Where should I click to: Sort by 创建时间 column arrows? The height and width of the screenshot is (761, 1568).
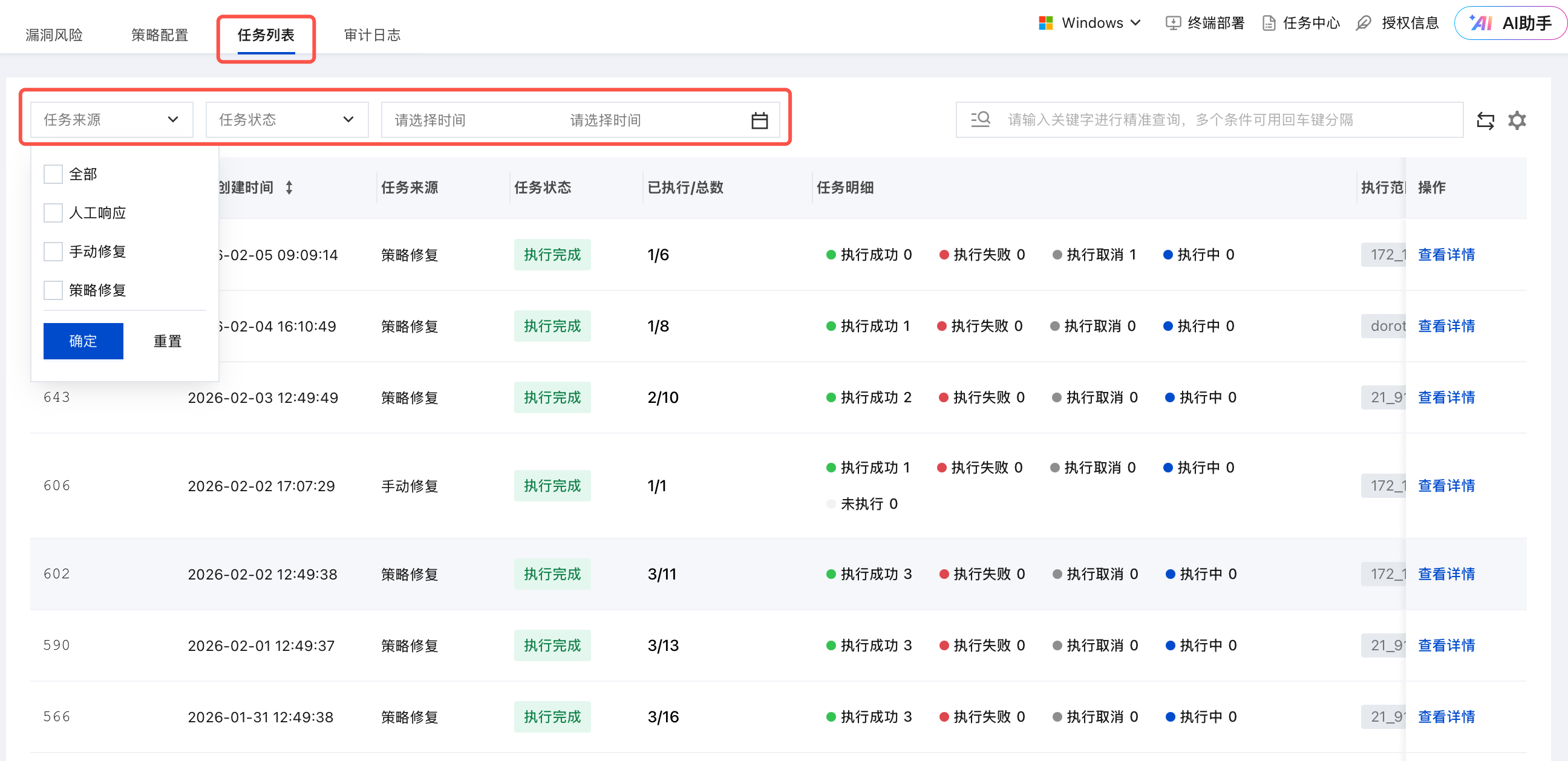click(289, 188)
